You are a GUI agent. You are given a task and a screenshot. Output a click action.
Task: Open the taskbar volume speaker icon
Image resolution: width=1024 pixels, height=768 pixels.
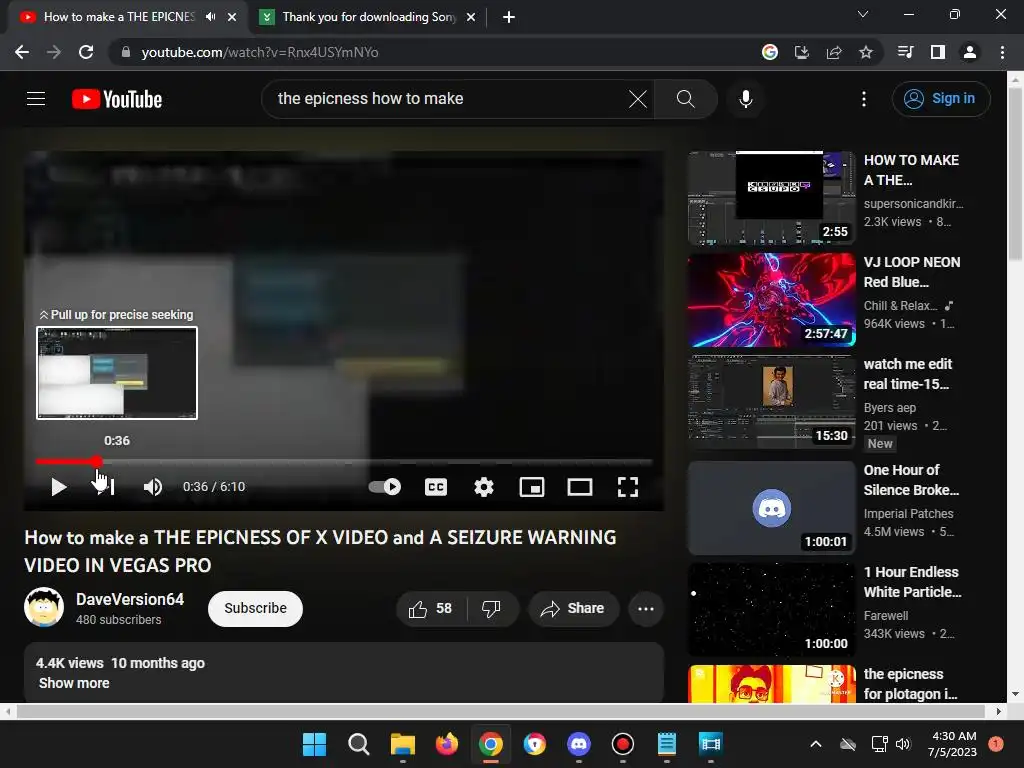[x=903, y=744]
